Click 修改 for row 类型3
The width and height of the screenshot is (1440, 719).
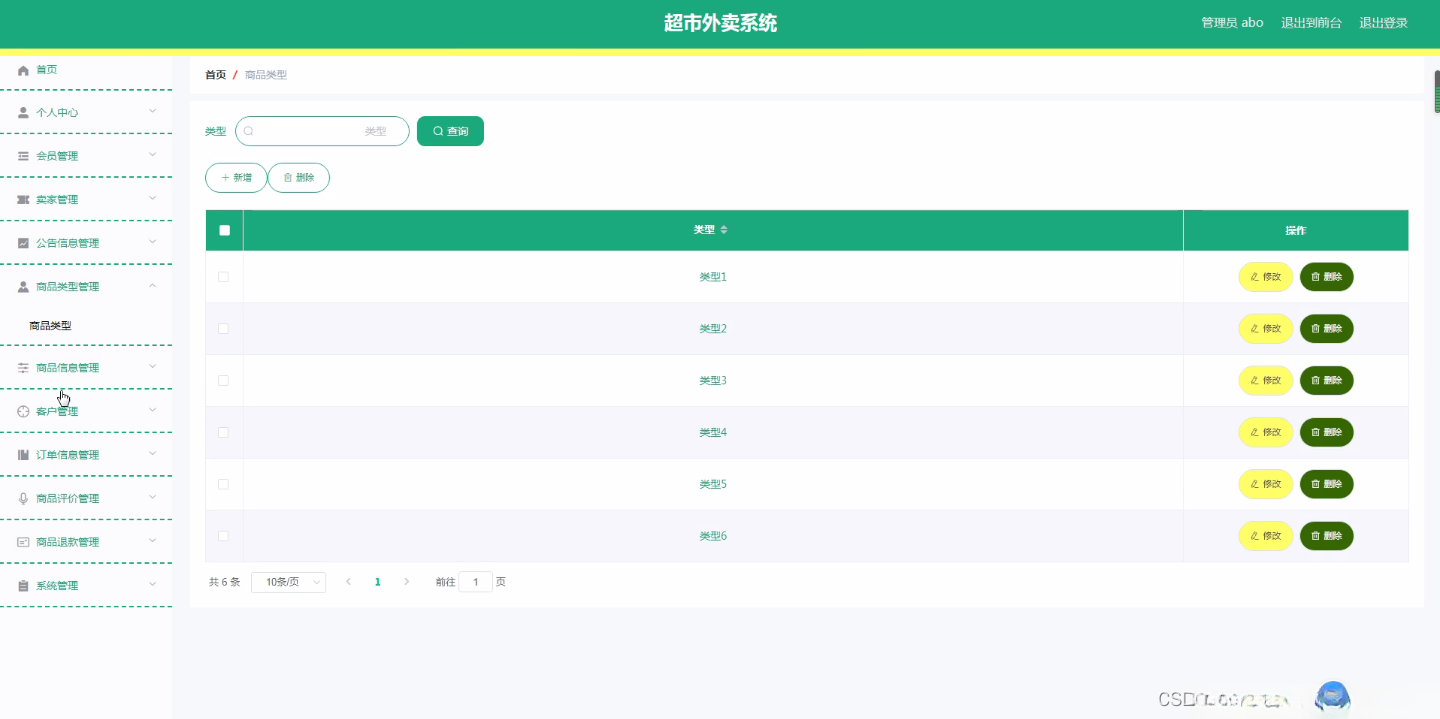(1266, 381)
